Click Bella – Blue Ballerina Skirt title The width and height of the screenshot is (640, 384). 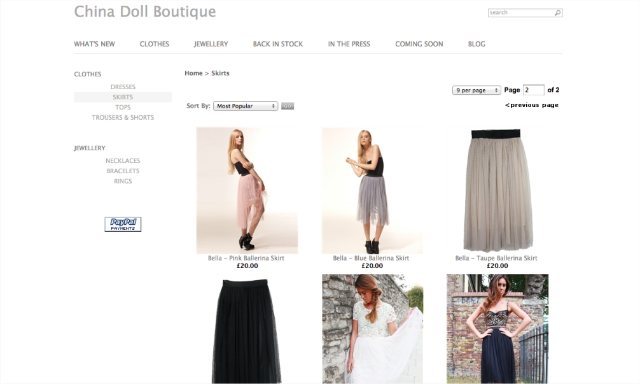(371, 258)
